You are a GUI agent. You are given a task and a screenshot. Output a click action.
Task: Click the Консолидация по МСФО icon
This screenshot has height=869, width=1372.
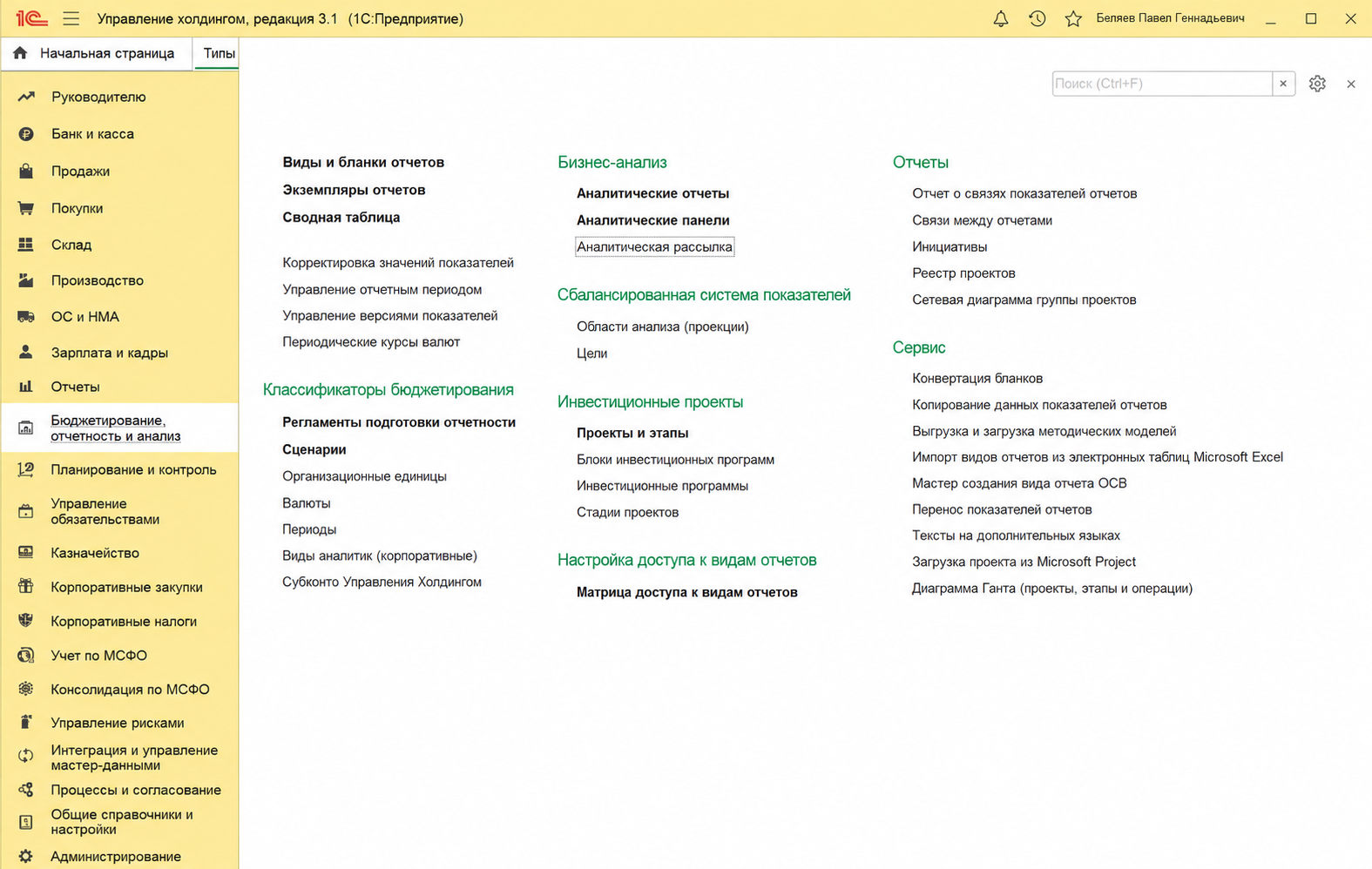pyautogui.click(x=26, y=689)
